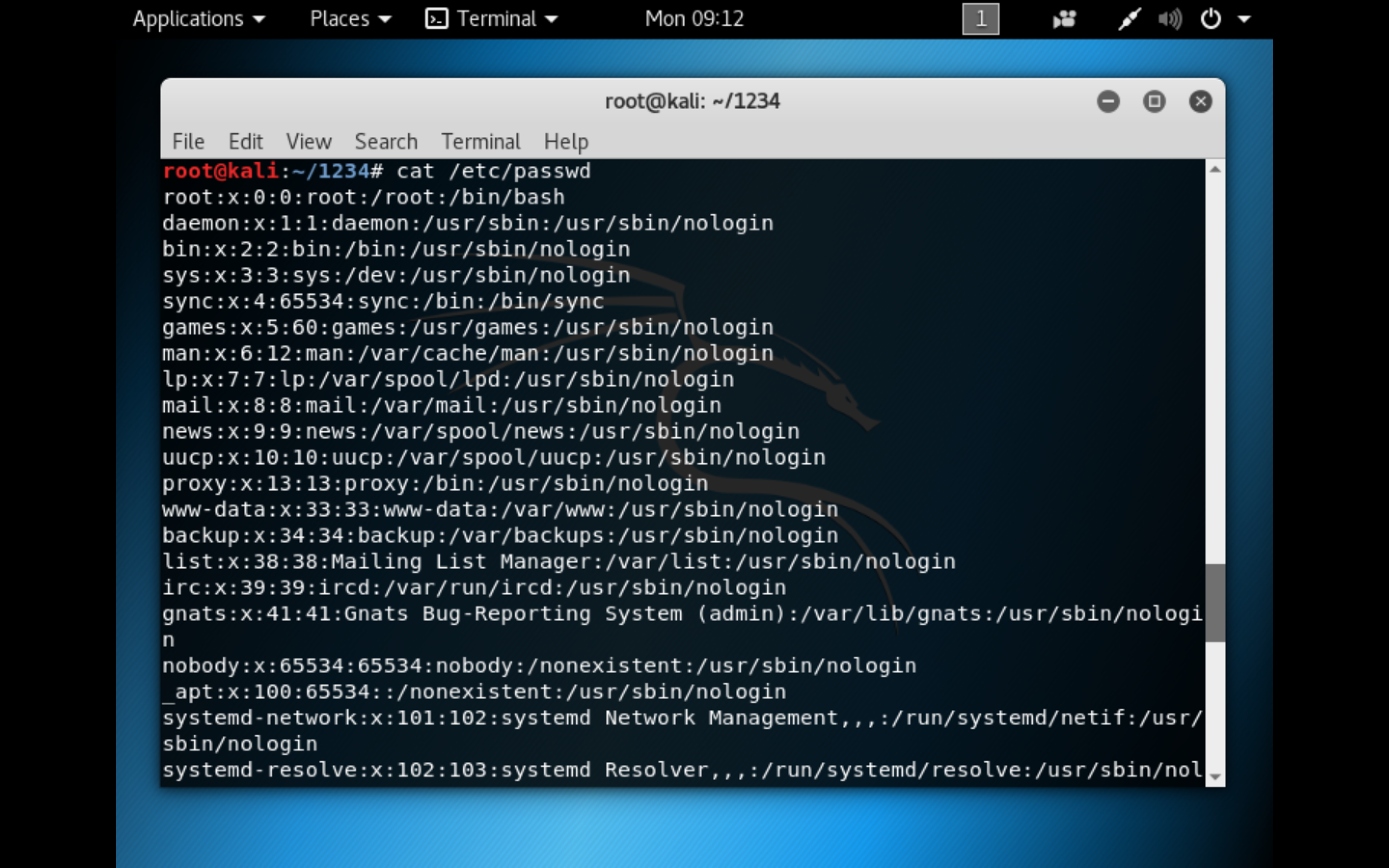Screen dimensions: 1389x868
Task: Close the terminal window
Action: pos(1200,102)
